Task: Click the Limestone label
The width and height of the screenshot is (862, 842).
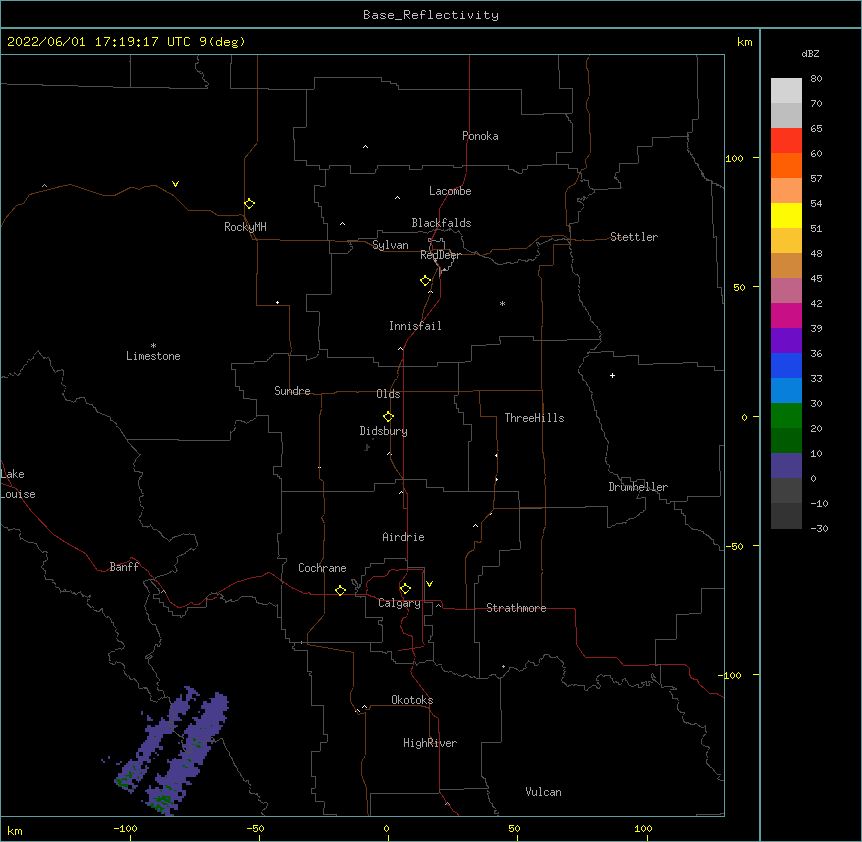Action: (153, 356)
